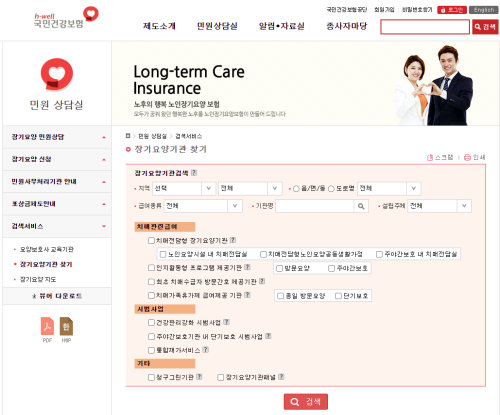Screen dimensions: 500x415
Task: Check 최초 치매수급자 방문간호 제공기관 checkbox
Action: coord(151,282)
